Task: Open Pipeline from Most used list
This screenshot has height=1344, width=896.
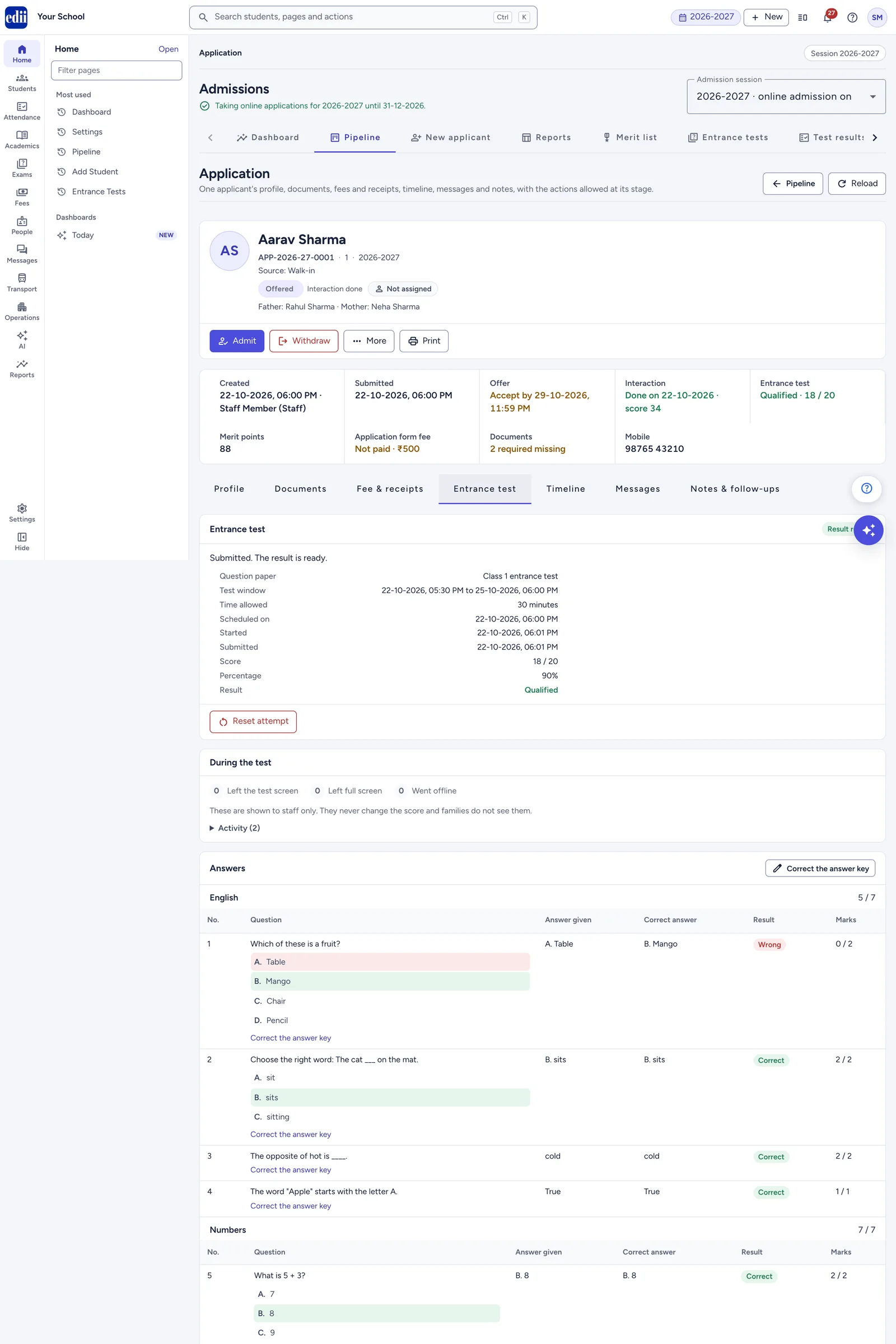Action: [86, 151]
